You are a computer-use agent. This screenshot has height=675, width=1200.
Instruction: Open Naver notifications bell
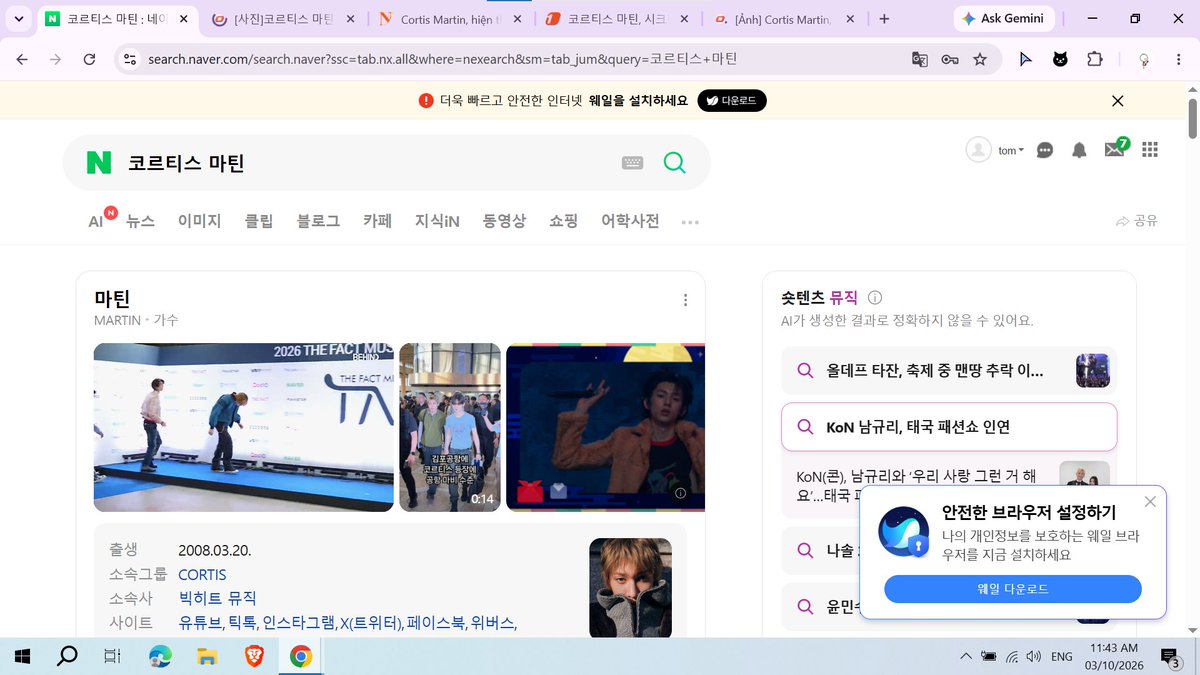pos(1079,150)
